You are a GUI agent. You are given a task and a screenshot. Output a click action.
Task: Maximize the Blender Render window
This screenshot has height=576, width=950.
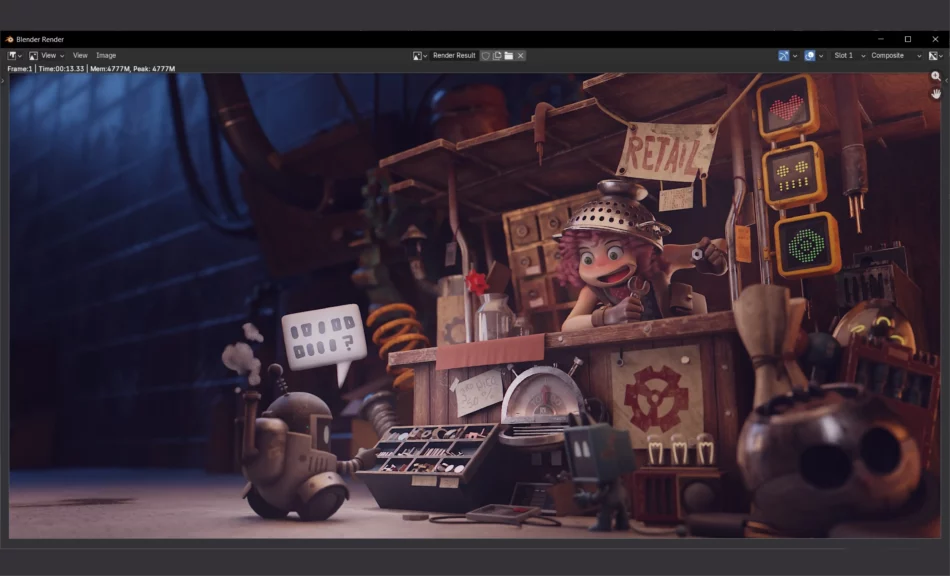907,39
